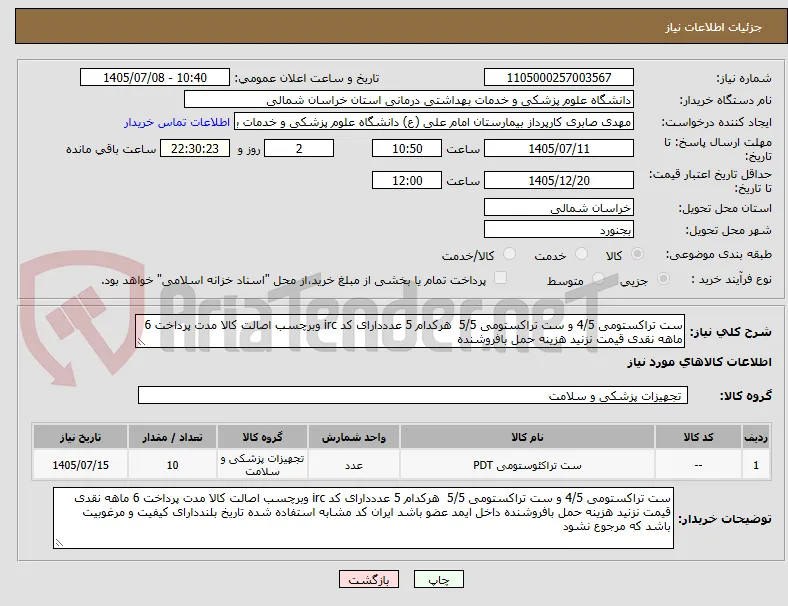This screenshot has height=606, width=788.
Task: Click the unit cell عدد
Action: 354,465
